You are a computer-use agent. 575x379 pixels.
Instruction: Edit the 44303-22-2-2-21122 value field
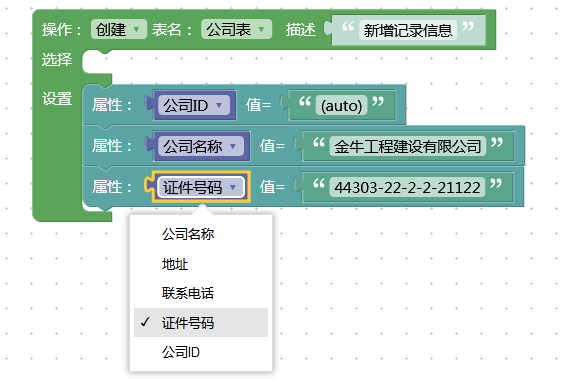[407, 187]
